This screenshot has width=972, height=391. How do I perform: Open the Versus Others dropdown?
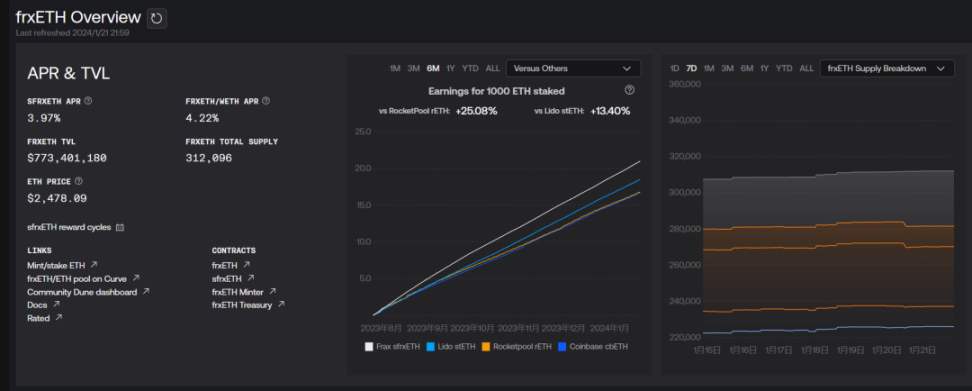pyautogui.click(x=573, y=68)
